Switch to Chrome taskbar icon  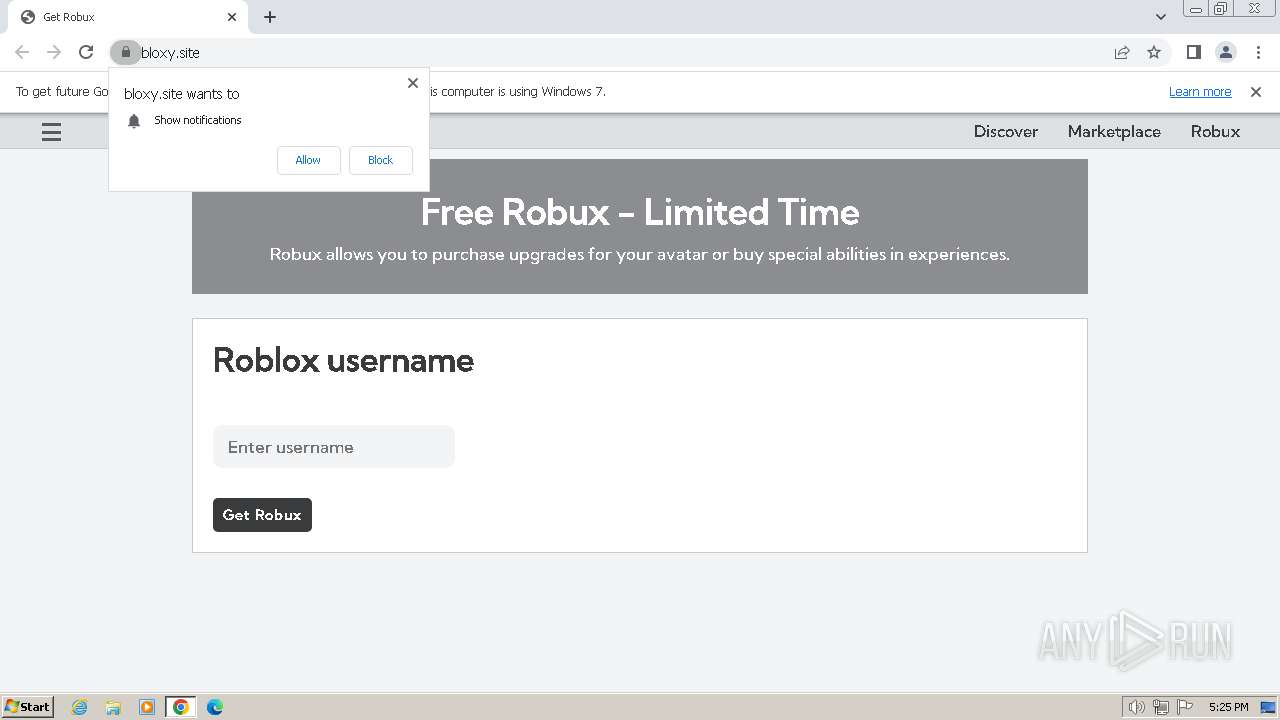[x=181, y=707]
